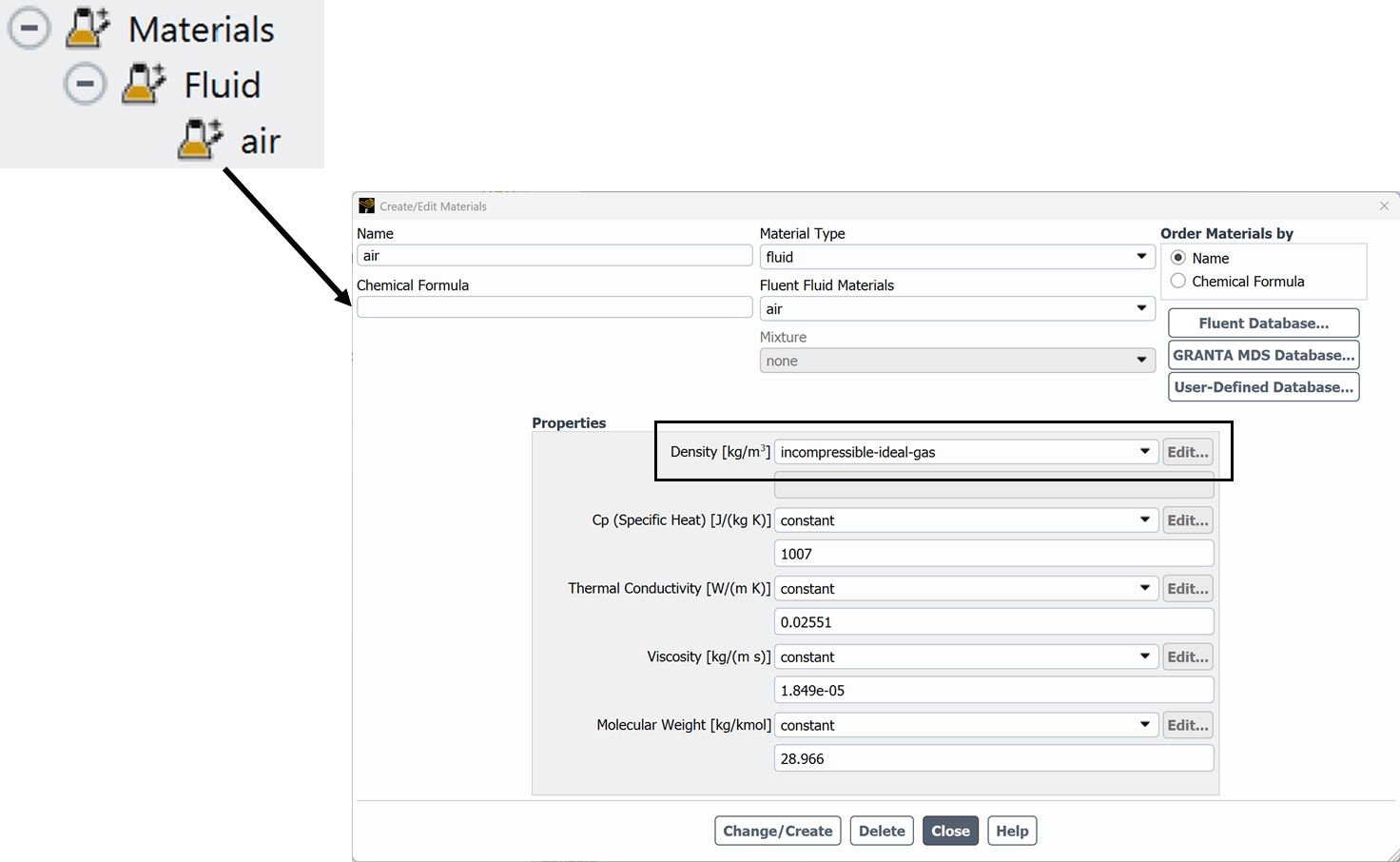Click the Properties section heading
This screenshot has height=862, width=1400.
click(569, 423)
